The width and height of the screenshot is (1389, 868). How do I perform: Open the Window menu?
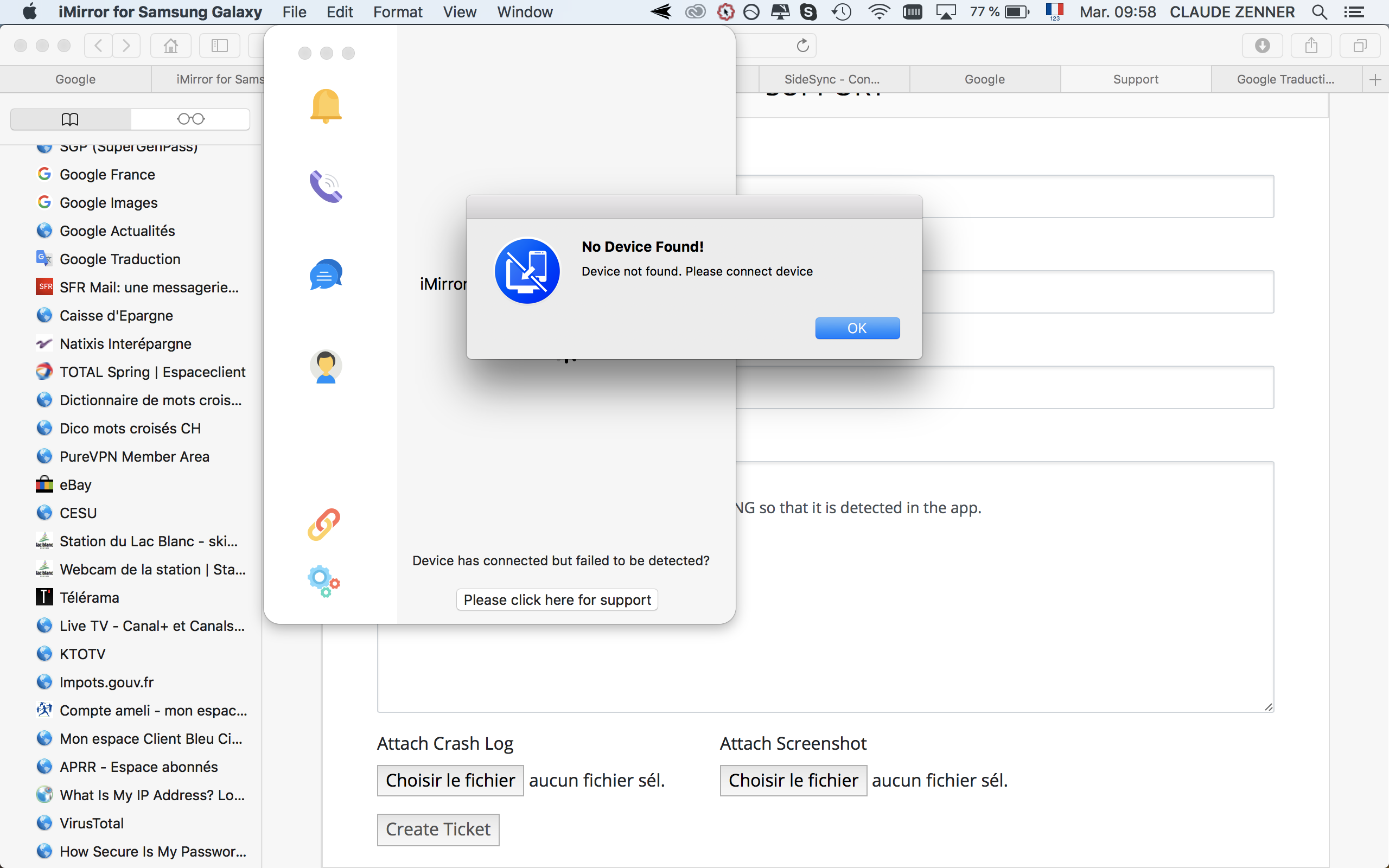pos(525,12)
